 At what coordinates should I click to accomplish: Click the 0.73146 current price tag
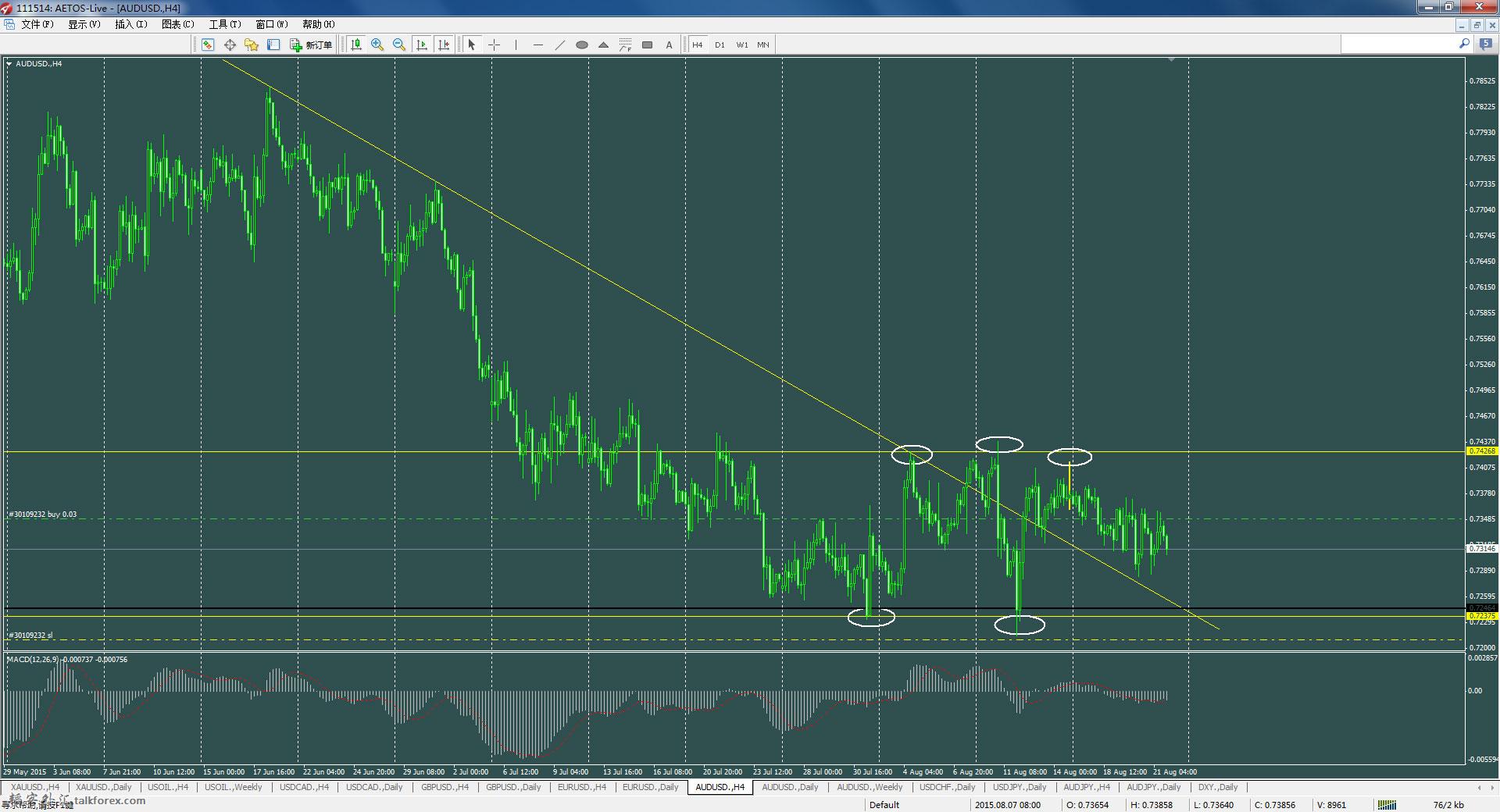click(1482, 549)
